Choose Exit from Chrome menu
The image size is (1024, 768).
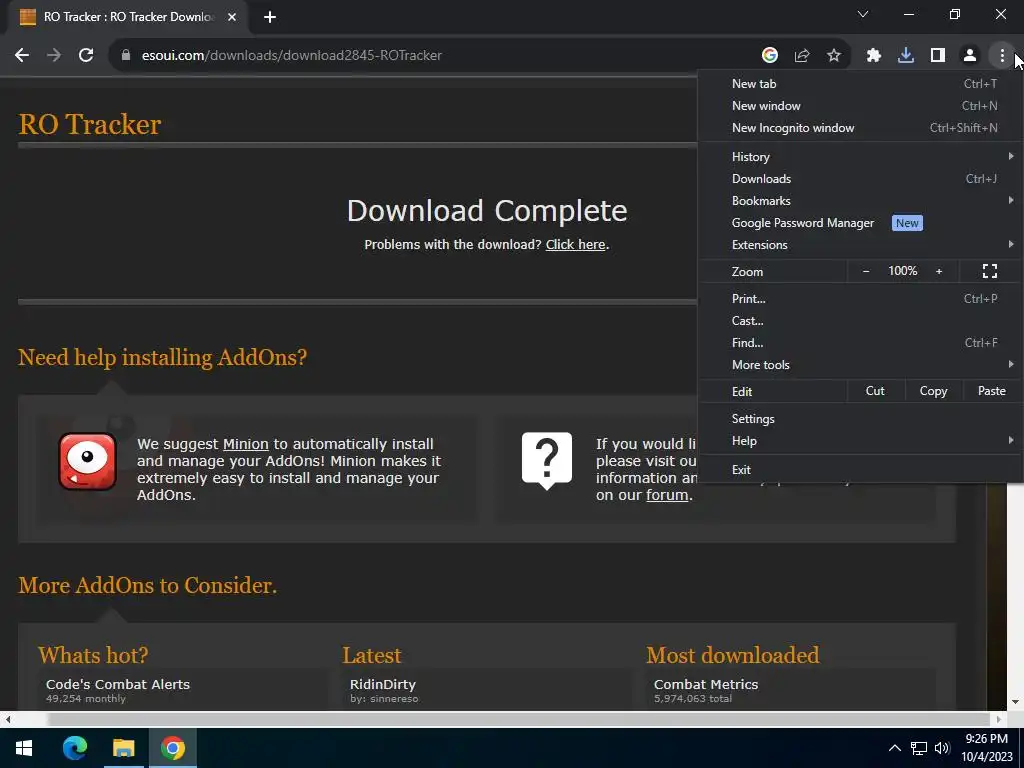pyautogui.click(x=861, y=470)
